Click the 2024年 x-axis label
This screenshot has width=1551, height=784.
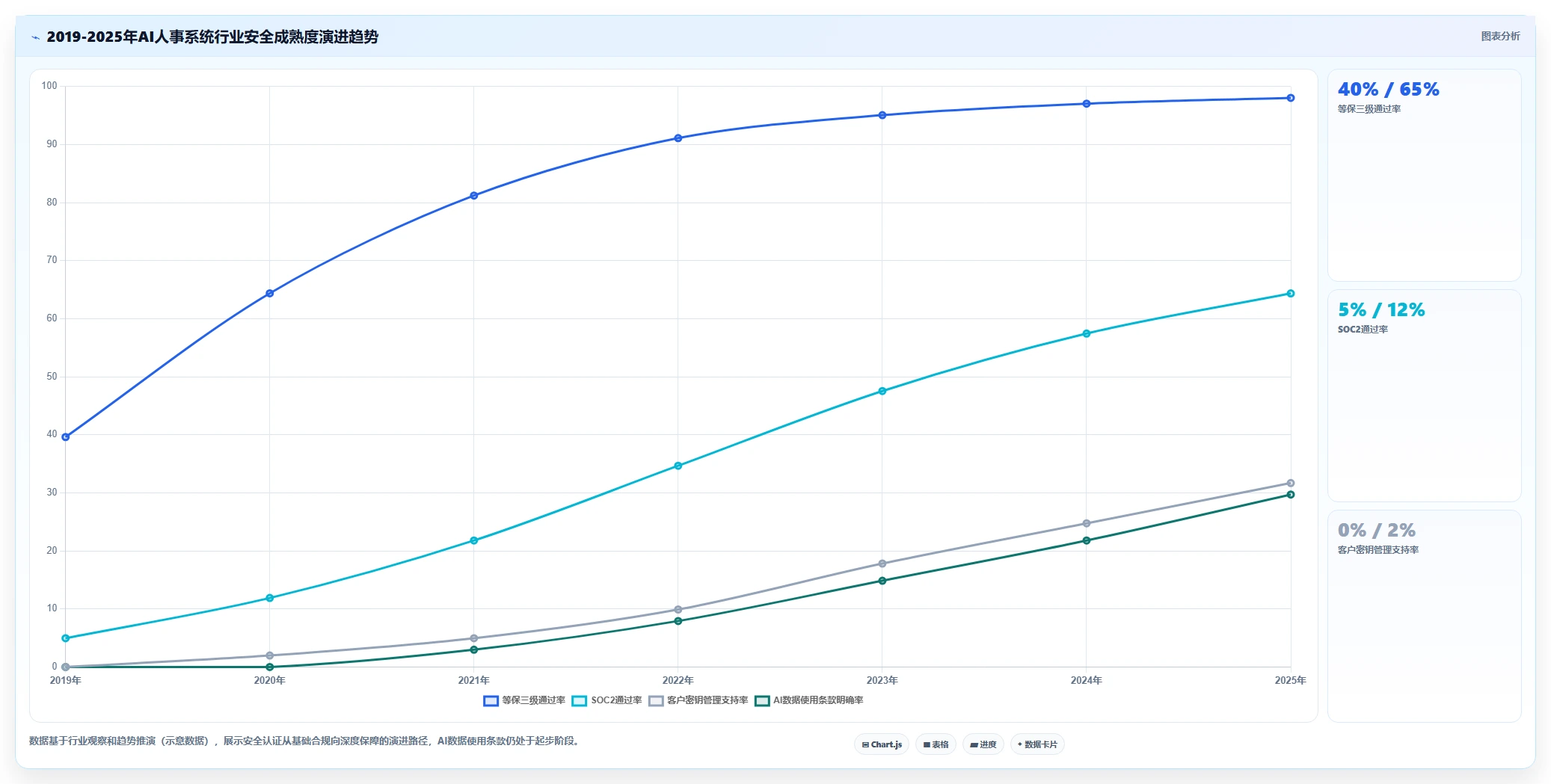pos(1087,680)
